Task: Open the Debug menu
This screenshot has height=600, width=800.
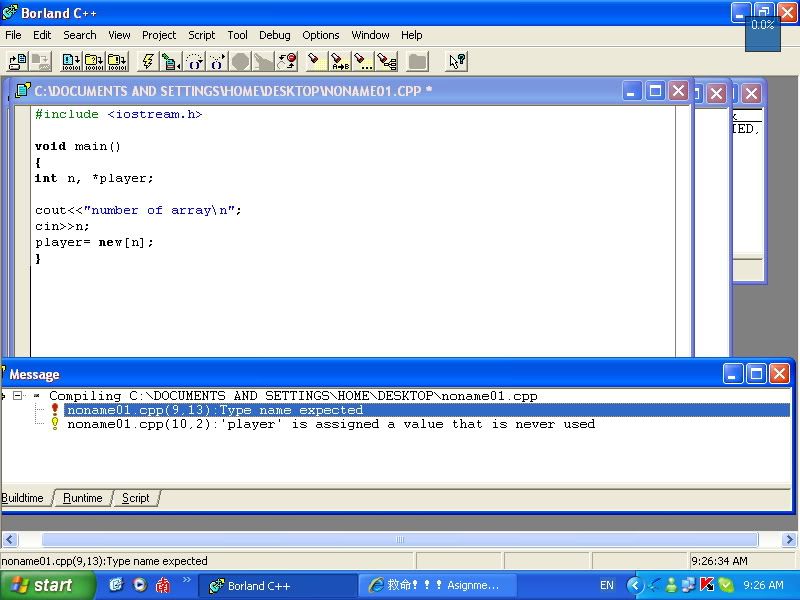Action: coord(274,35)
